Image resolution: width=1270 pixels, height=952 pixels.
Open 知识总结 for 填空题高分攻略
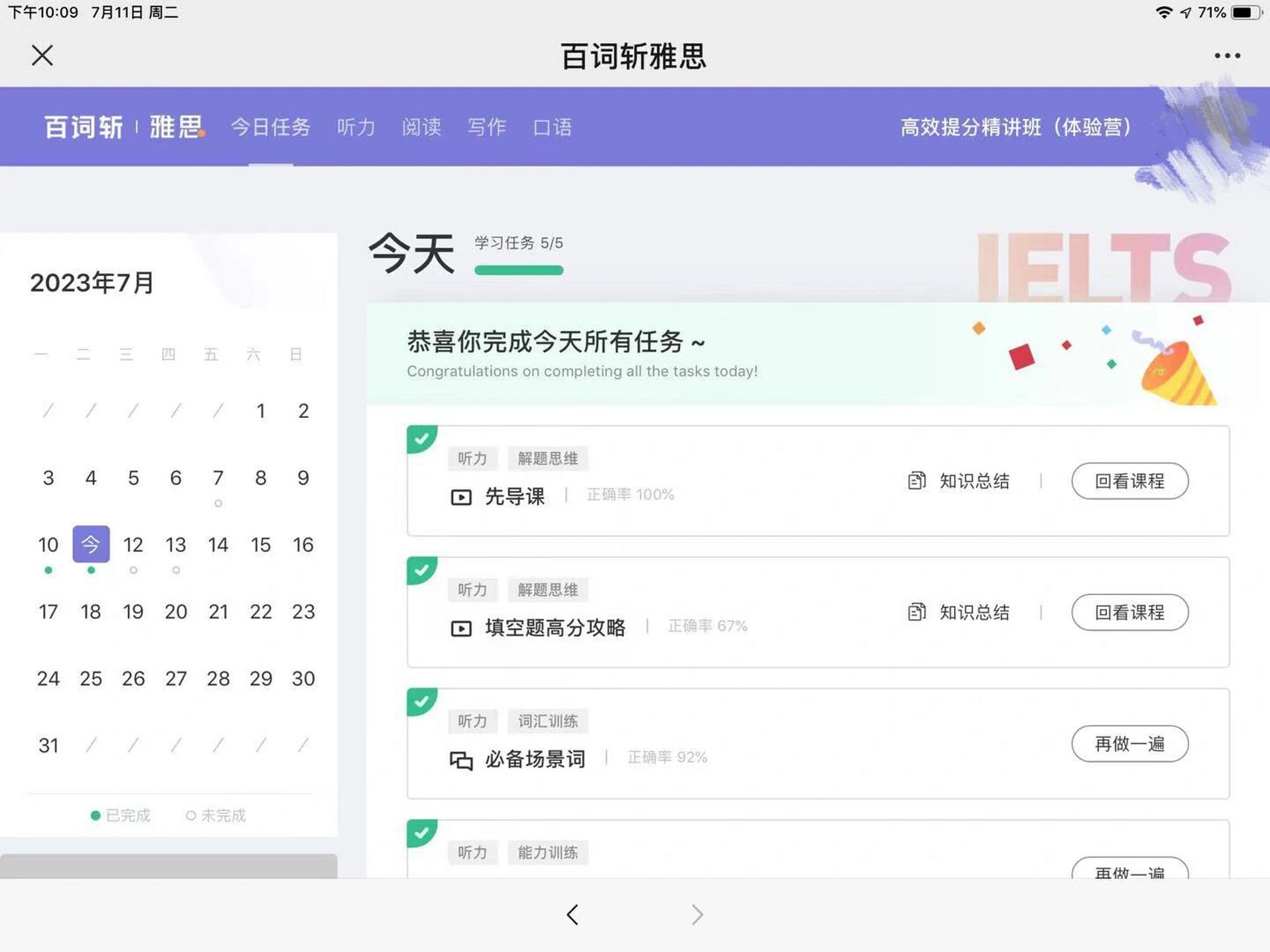point(974,613)
